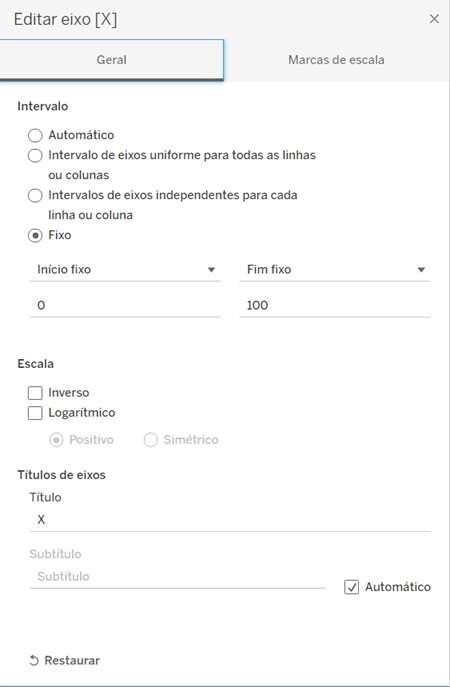450x687 pixels.
Task: Select the Fixo interval radio button
Action: pos(35,235)
